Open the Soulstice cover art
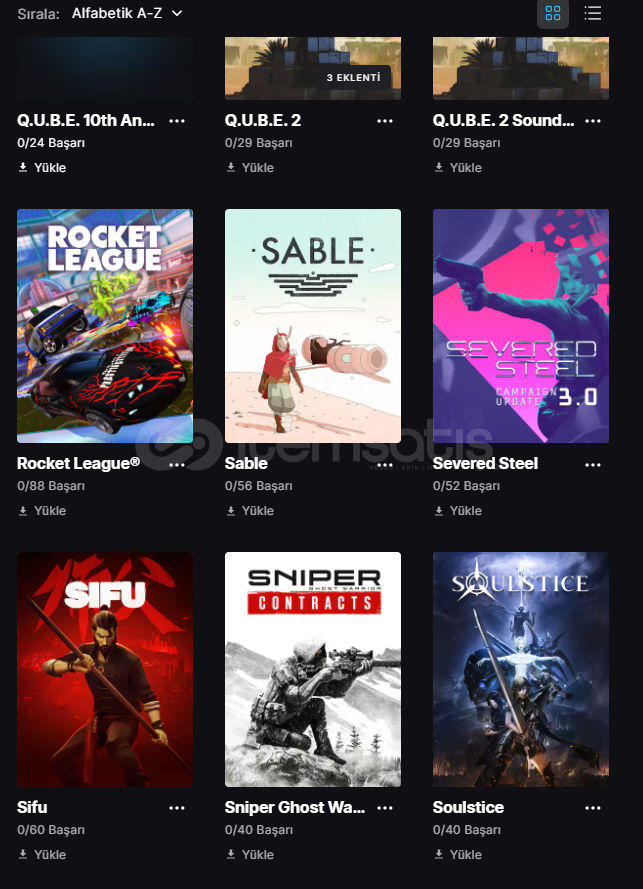643x889 pixels. click(521, 670)
